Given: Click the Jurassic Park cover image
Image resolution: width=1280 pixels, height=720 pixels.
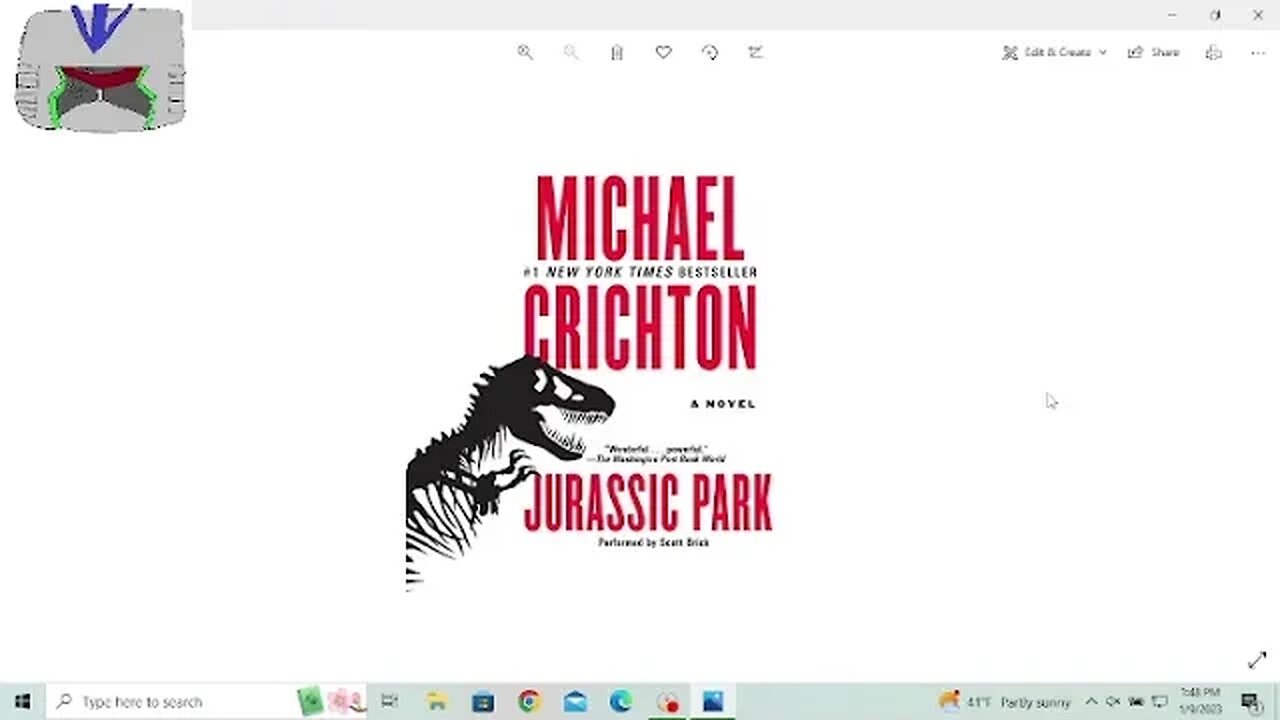Looking at the screenshot, I should pos(590,383).
